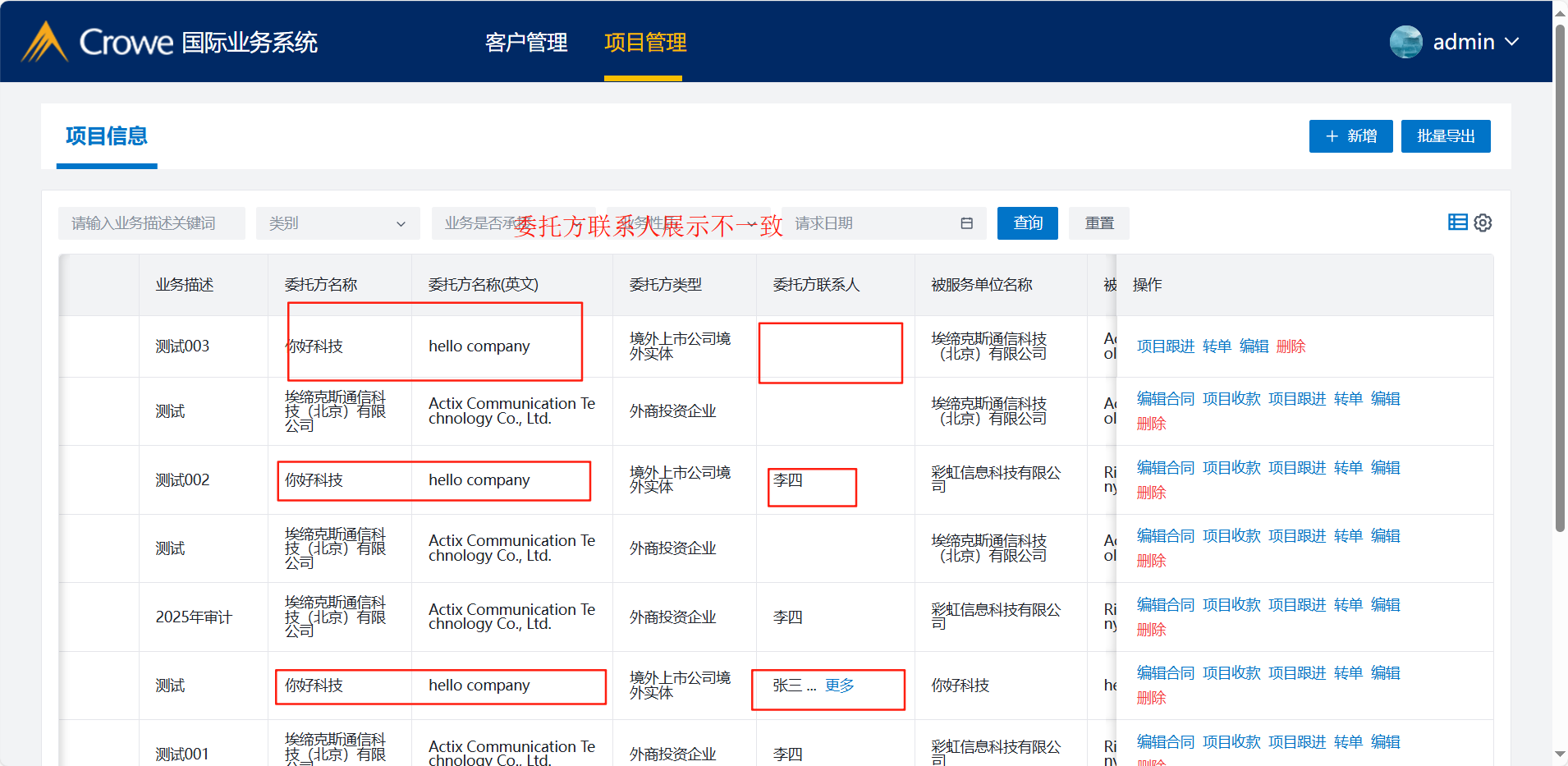Click the 批量导出 button
Viewport: 1568px width, 766px height.
(x=1445, y=136)
